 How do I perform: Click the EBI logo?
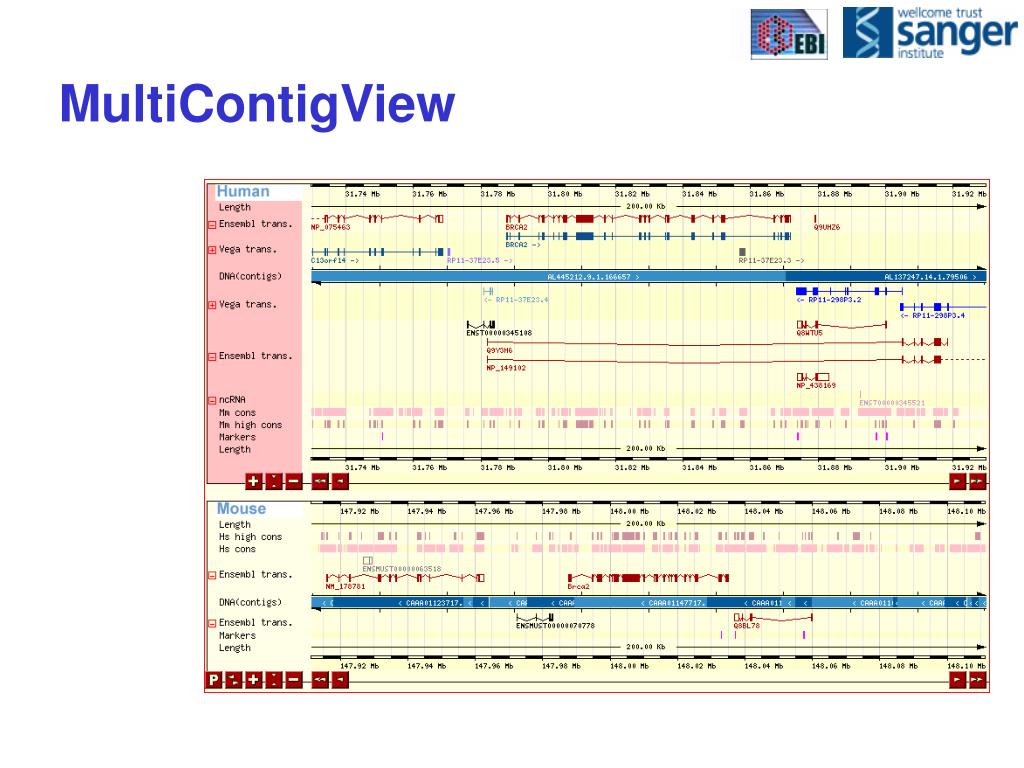point(789,34)
